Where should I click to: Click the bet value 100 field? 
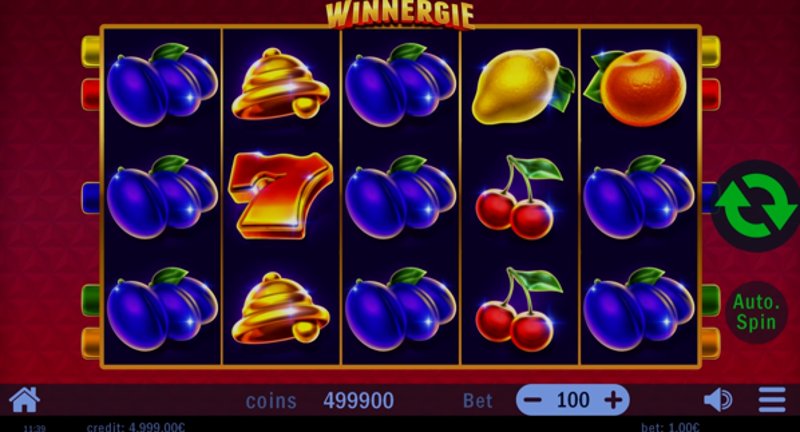tap(573, 400)
